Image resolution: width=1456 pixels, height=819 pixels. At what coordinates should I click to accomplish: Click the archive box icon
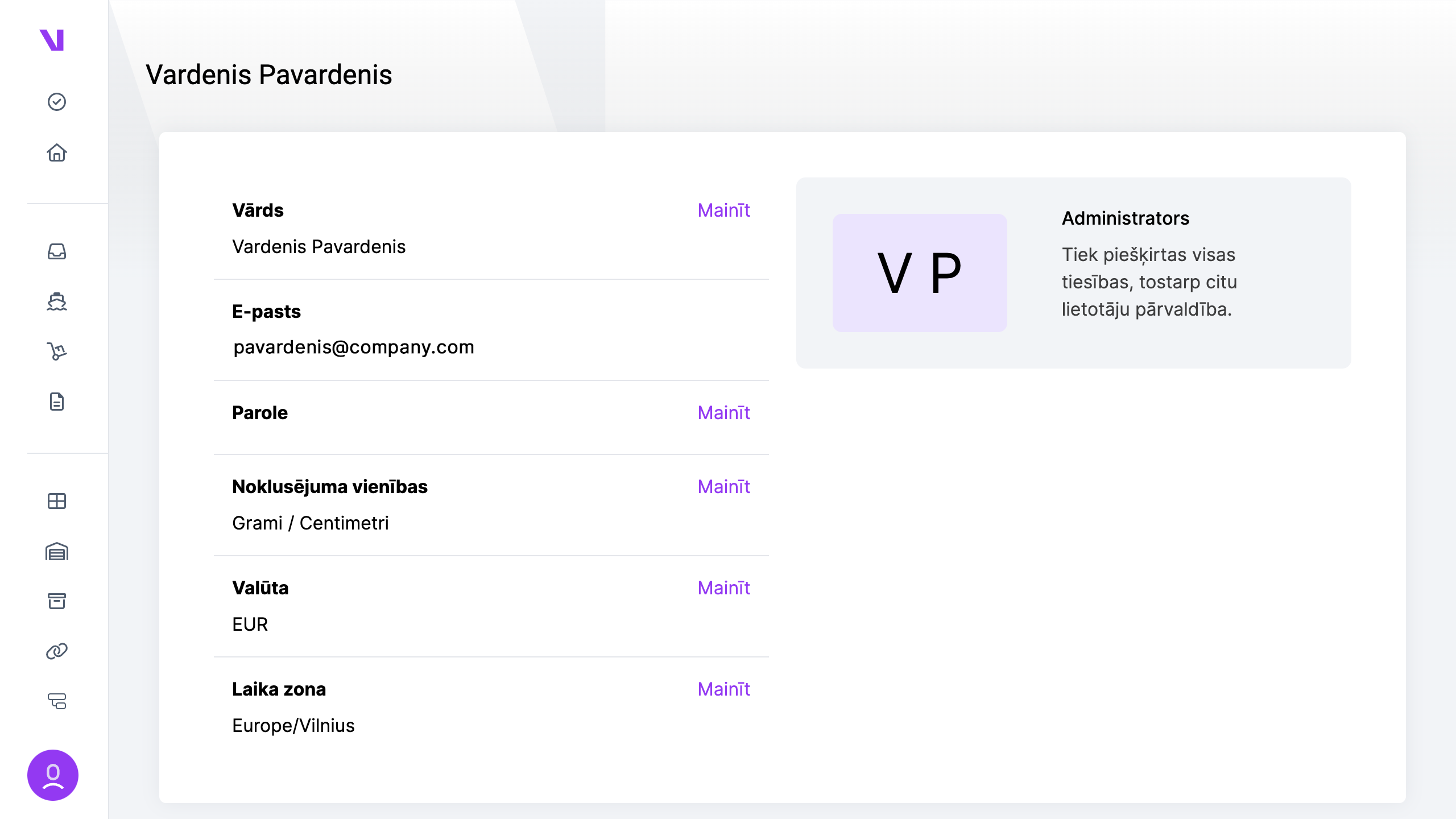[x=57, y=601]
